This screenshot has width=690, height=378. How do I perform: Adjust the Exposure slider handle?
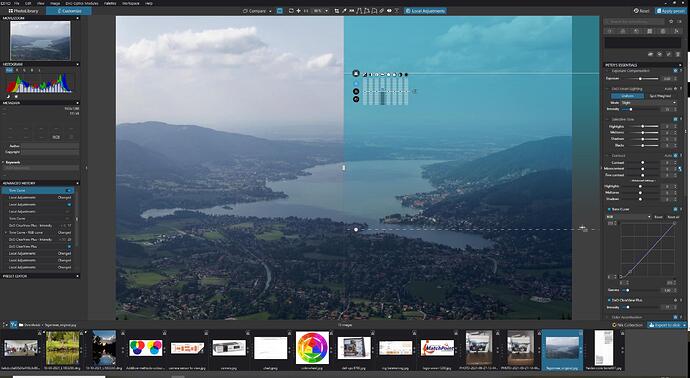point(640,78)
